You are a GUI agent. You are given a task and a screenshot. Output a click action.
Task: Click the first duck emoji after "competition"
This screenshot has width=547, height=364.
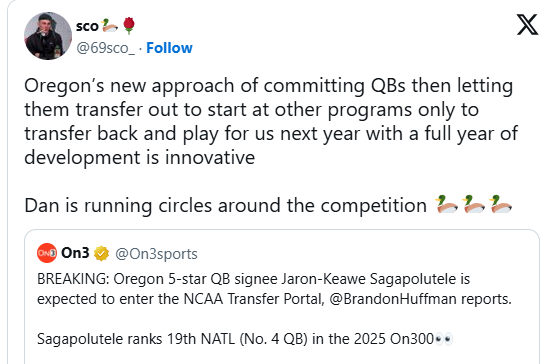(x=447, y=205)
